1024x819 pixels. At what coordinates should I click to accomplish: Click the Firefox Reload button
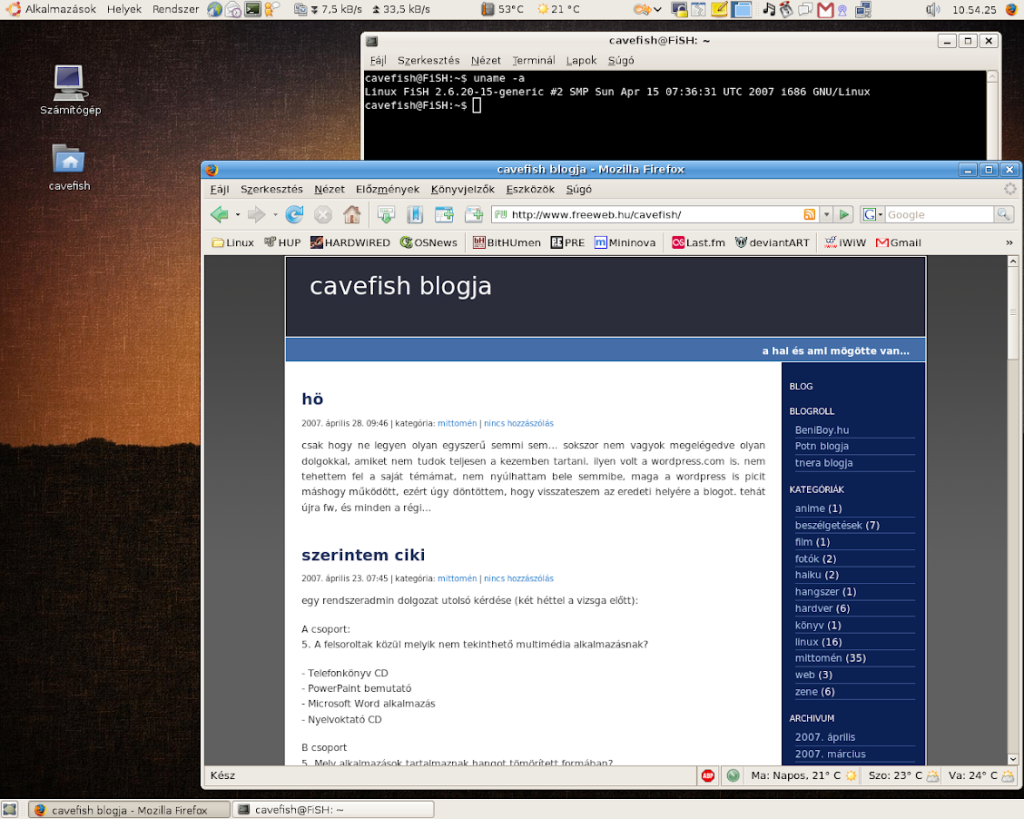point(294,214)
